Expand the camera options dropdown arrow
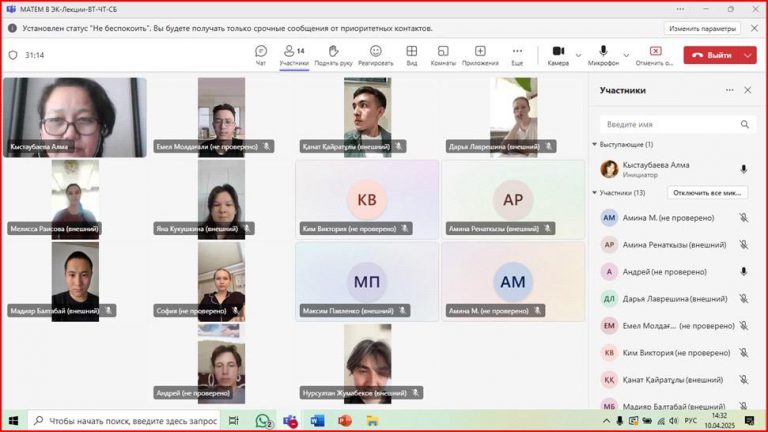 point(576,51)
